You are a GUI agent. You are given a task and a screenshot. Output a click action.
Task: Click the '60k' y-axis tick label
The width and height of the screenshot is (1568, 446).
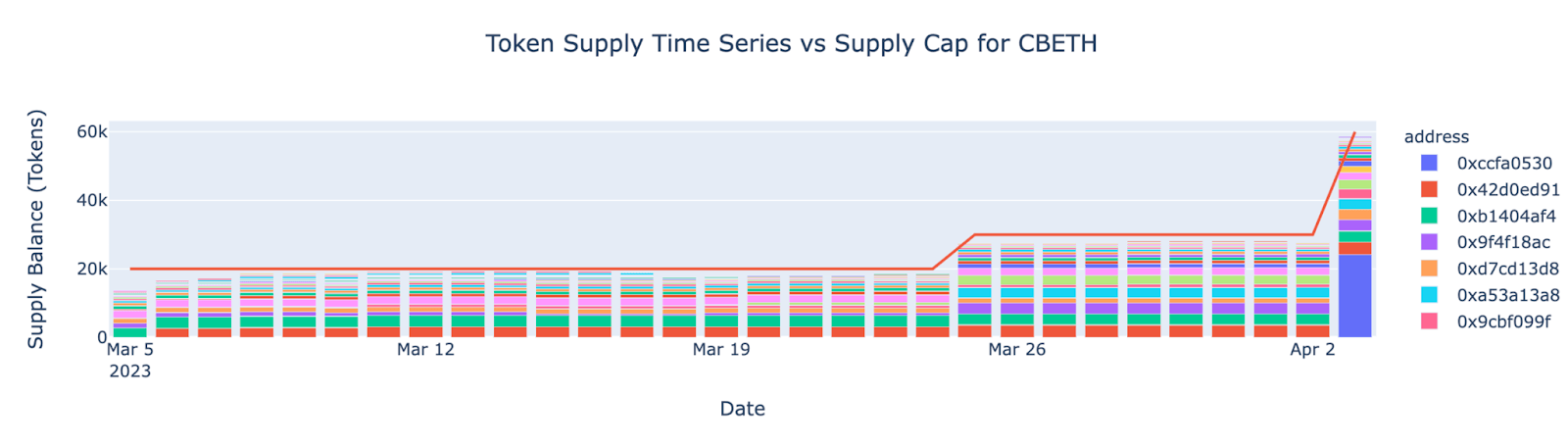(94, 132)
